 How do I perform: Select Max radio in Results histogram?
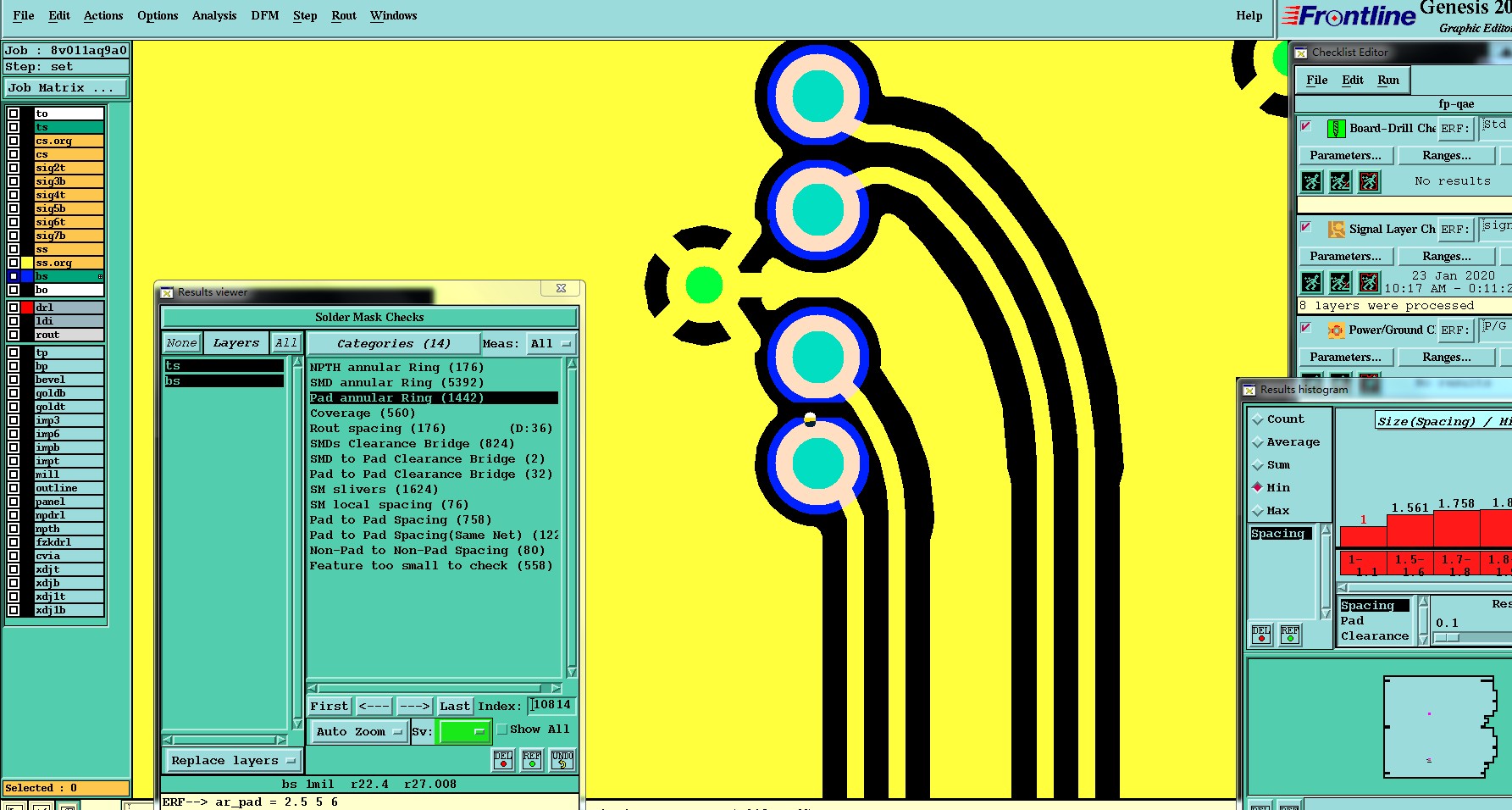(1258, 511)
